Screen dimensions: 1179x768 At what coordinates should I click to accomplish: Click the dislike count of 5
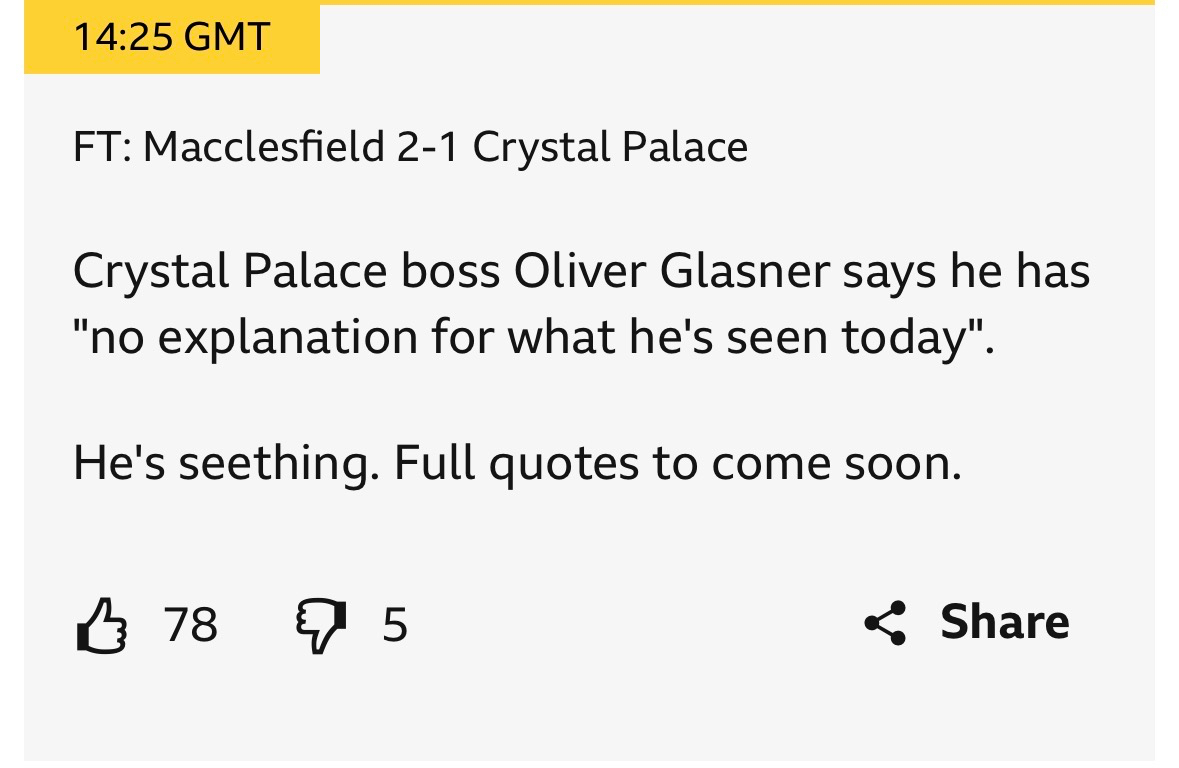pos(395,625)
